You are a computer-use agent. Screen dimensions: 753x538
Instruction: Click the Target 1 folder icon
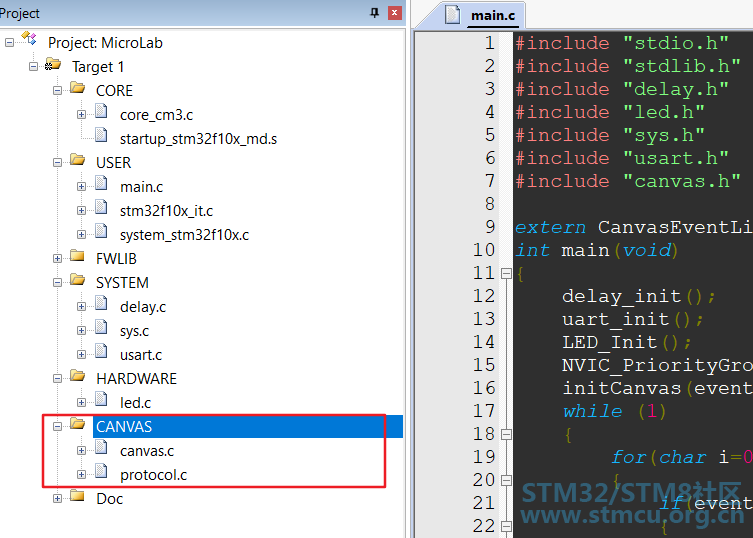click(x=53, y=64)
